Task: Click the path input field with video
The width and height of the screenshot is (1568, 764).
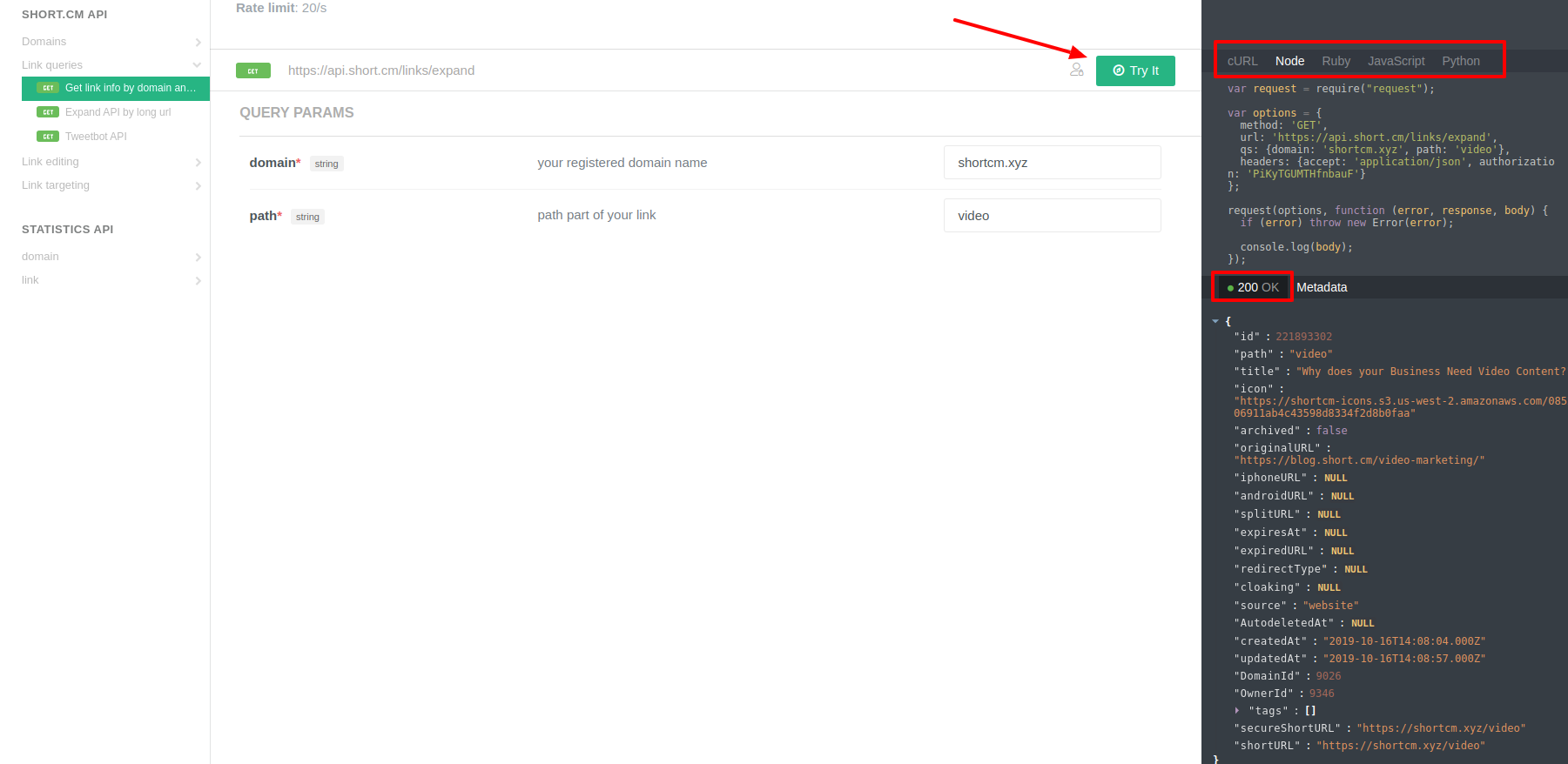Action: (x=1052, y=216)
